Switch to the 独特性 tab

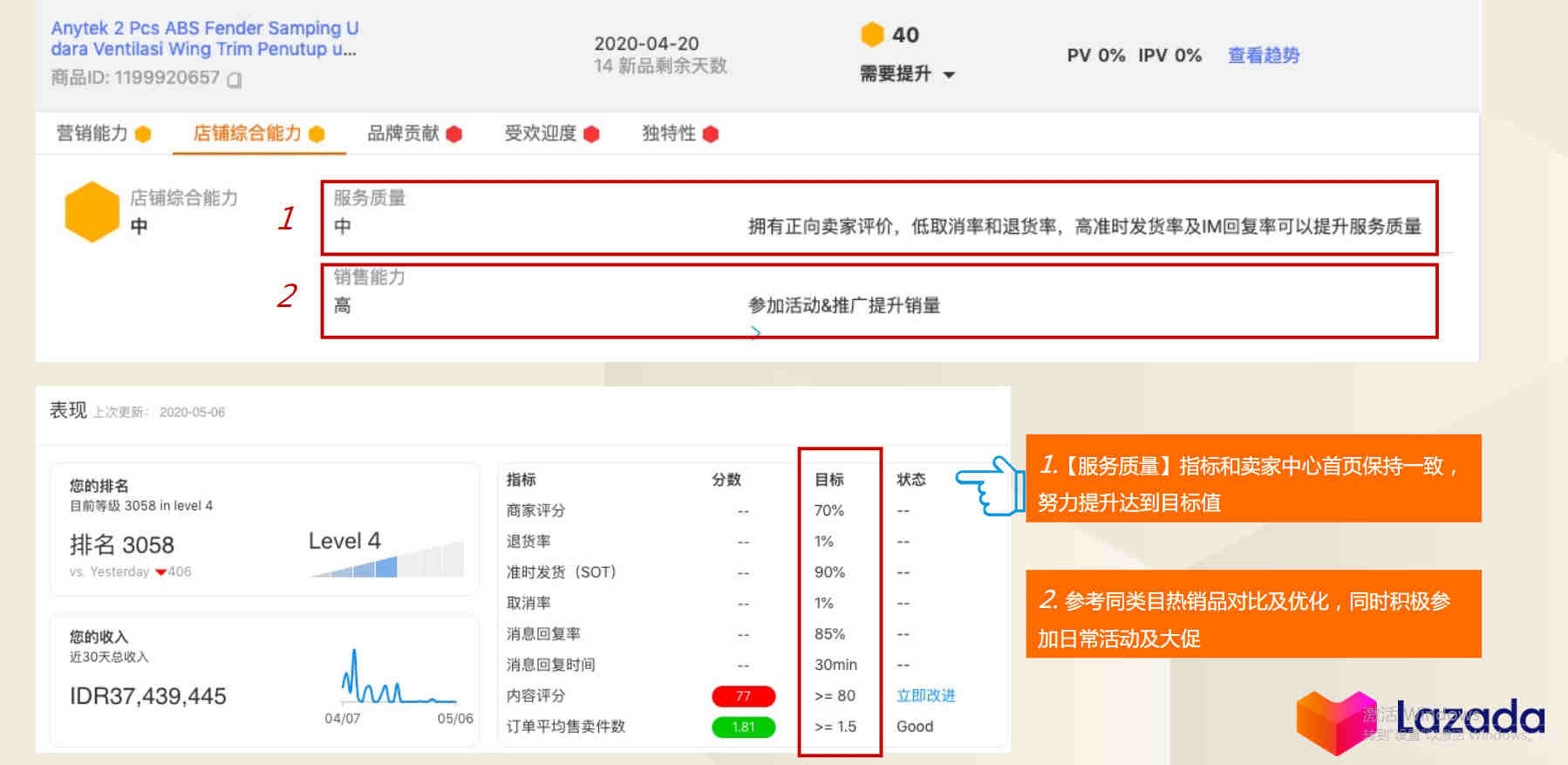pyautogui.click(x=679, y=133)
